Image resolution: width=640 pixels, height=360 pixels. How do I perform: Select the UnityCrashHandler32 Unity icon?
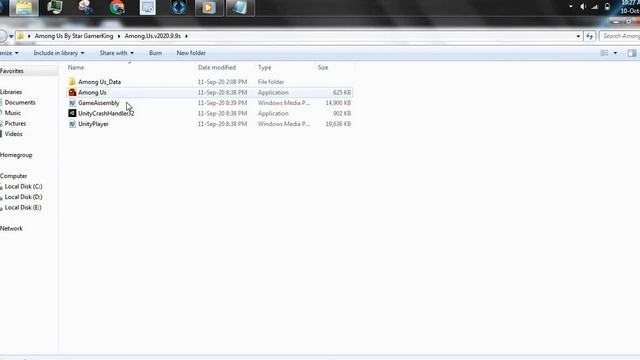[x=72, y=113]
